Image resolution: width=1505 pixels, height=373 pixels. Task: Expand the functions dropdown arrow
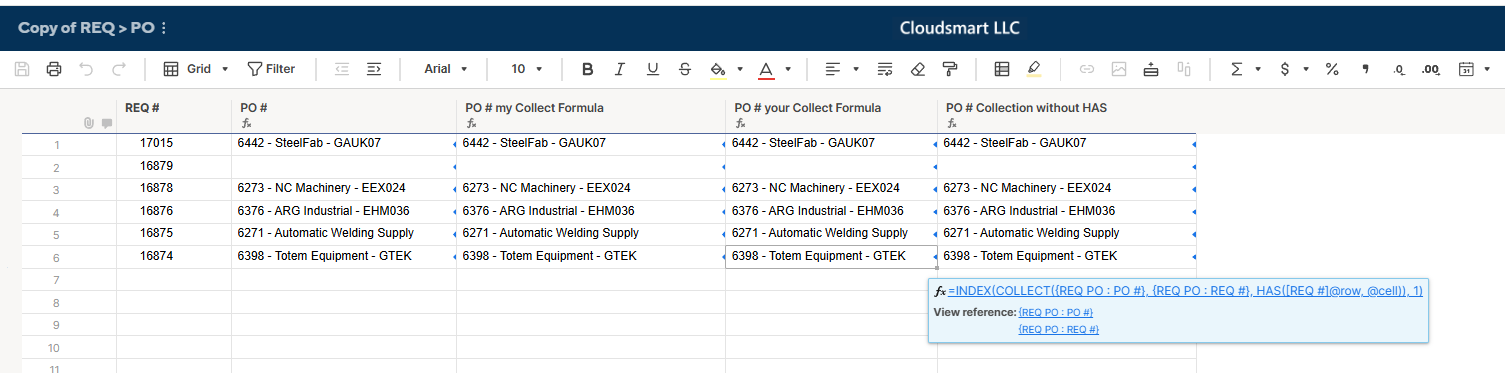point(1257,69)
